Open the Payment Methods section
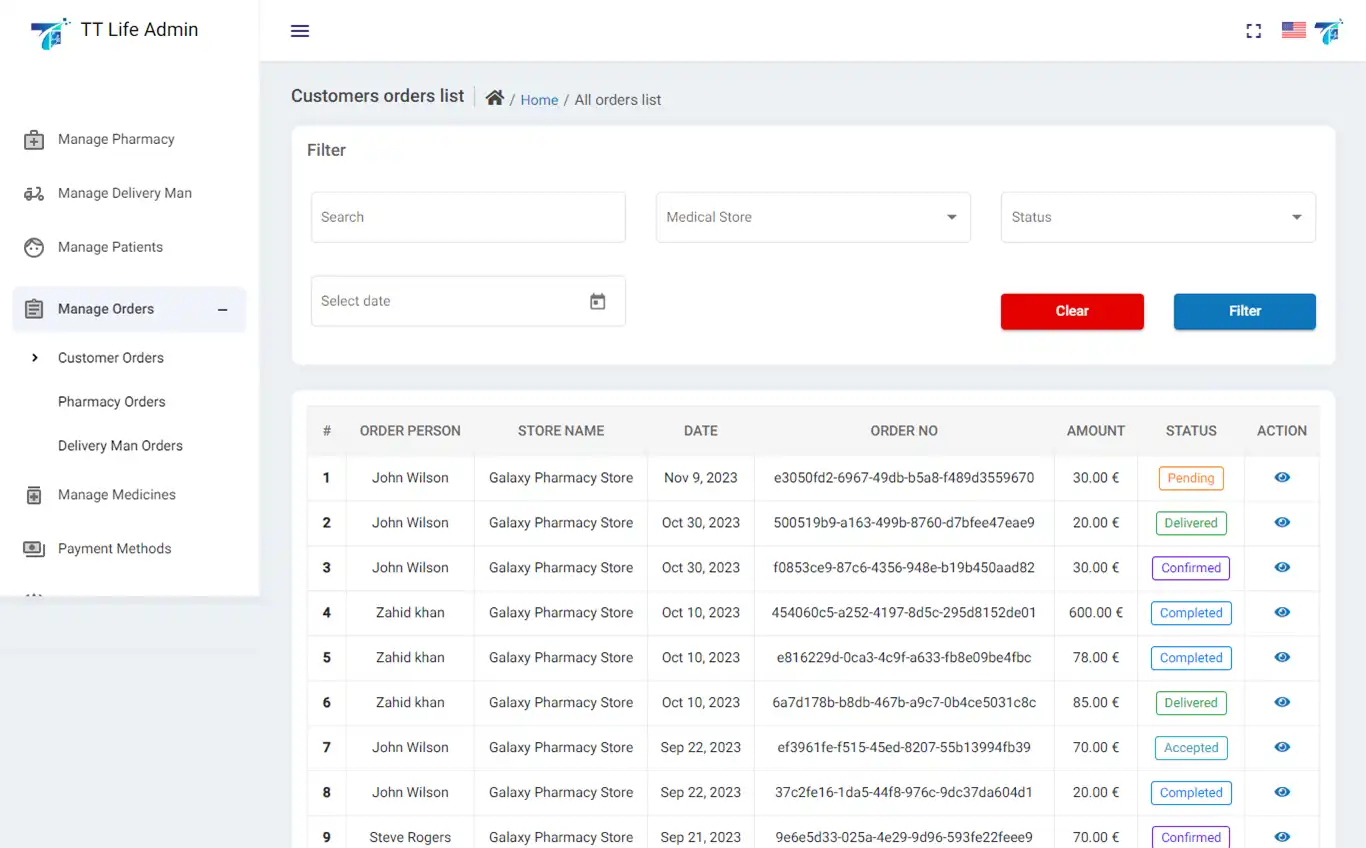 click(x=115, y=548)
